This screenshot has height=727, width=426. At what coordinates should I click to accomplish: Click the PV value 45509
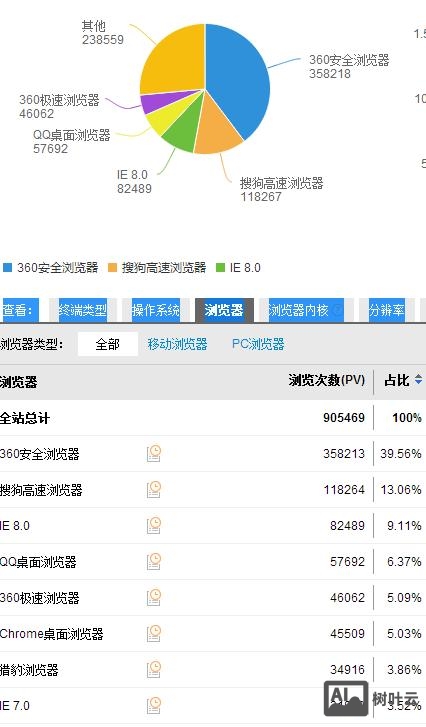(x=348, y=634)
